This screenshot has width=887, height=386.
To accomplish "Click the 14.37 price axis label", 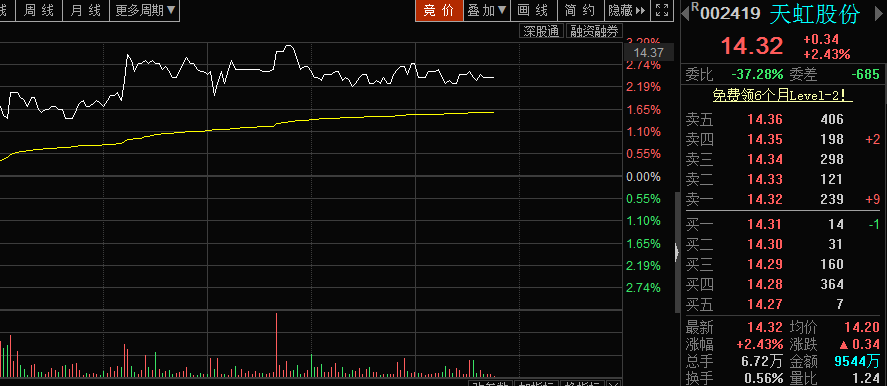I will tap(648, 53).
